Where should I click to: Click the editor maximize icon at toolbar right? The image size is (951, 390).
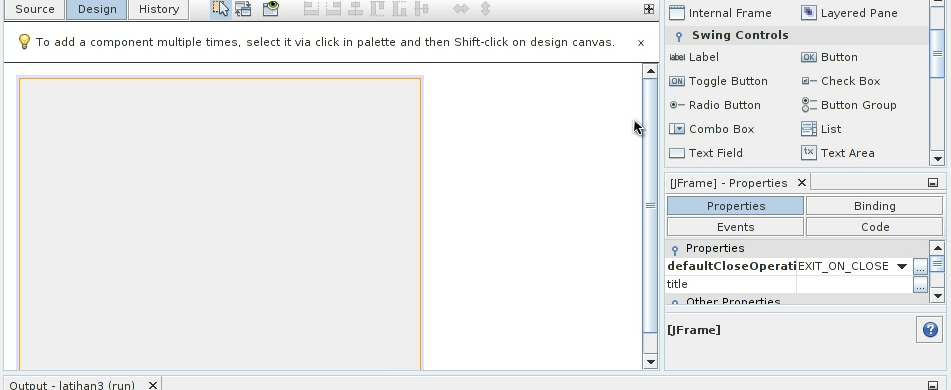pyautogui.click(x=648, y=8)
